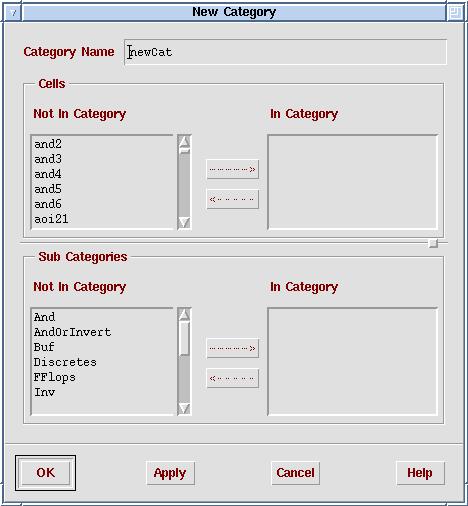Viewport: 468px width, 506px height.
Task: Remove cell from category (left arrow)
Action: coord(233,199)
